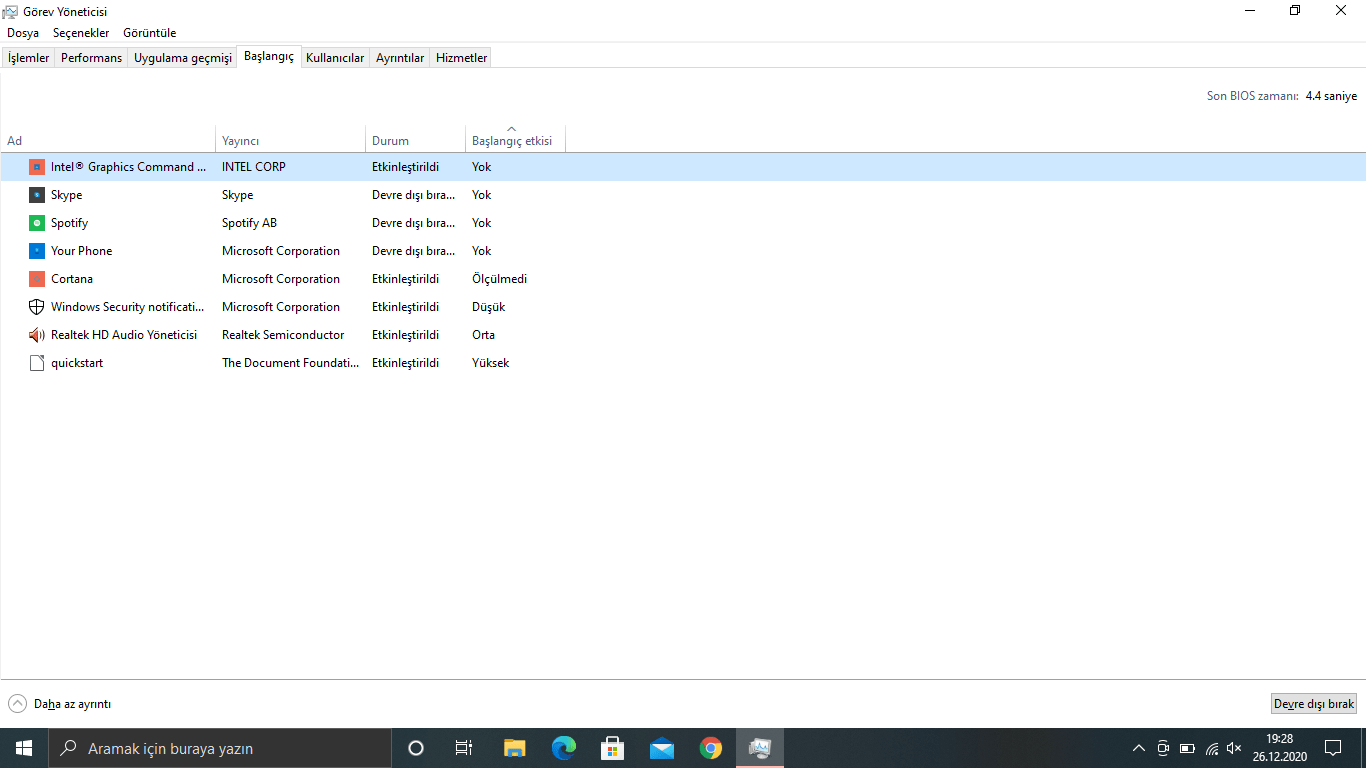Select the Skype row name
The width and height of the screenshot is (1366, 768).
pos(67,195)
